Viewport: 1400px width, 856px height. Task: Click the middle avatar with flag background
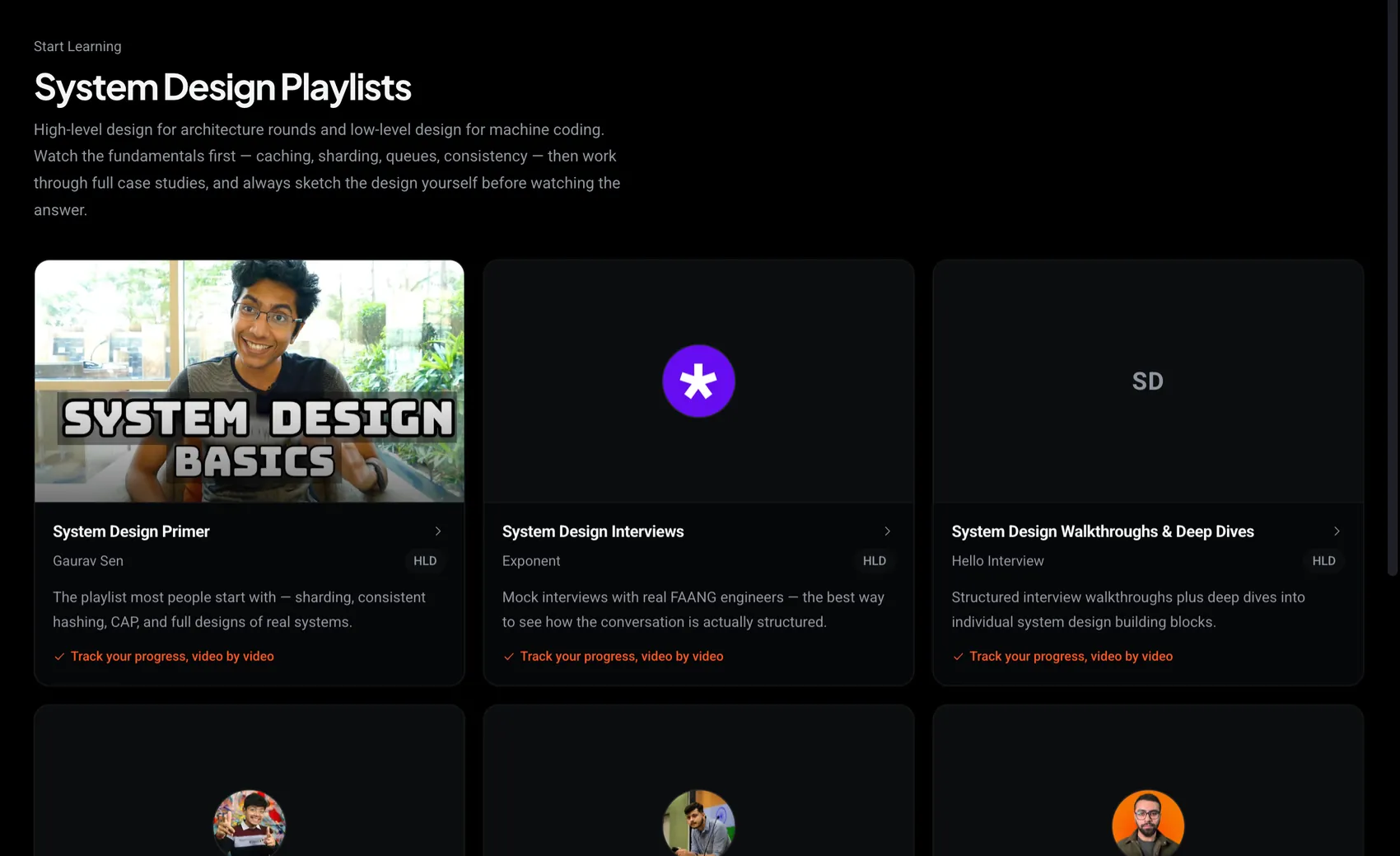pyautogui.click(x=698, y=823)
